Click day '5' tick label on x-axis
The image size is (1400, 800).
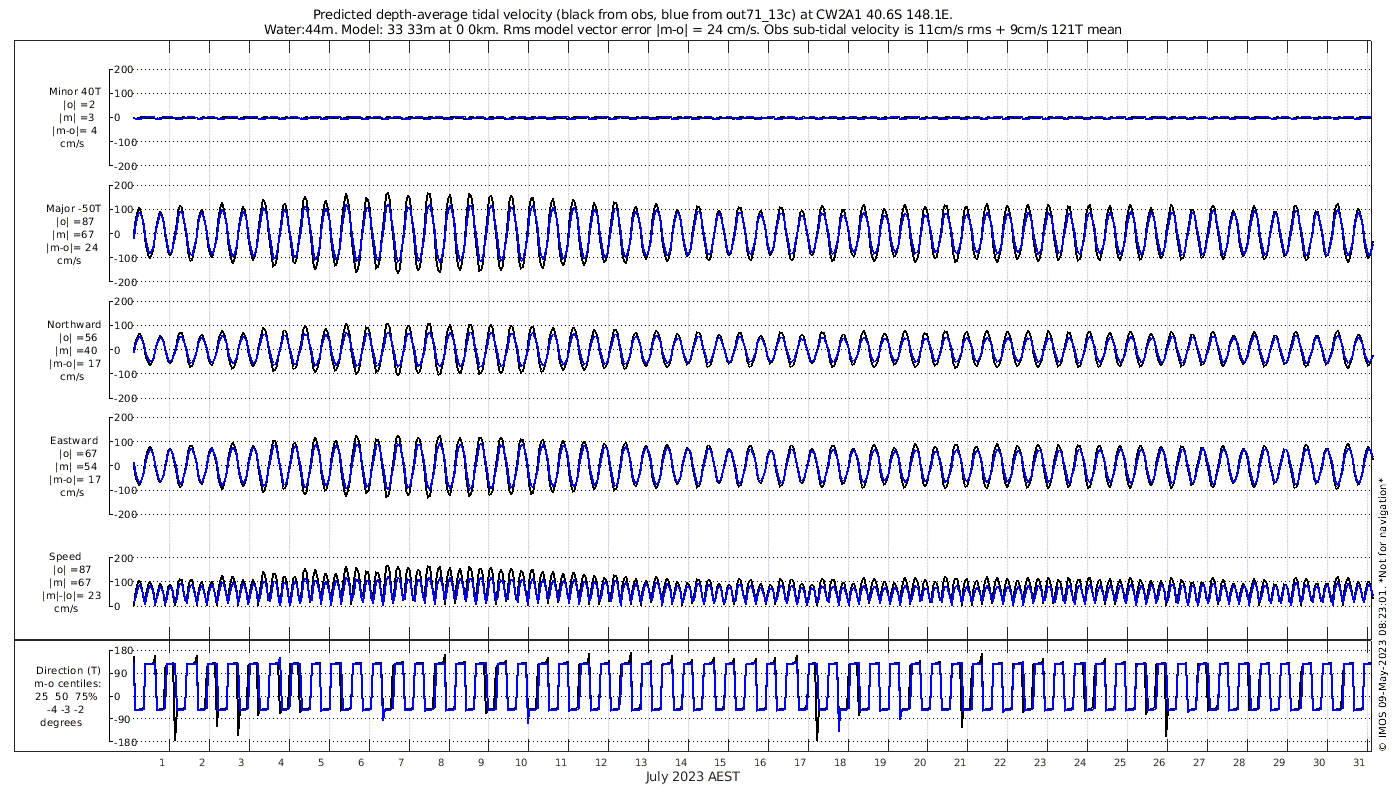(321, 763)
